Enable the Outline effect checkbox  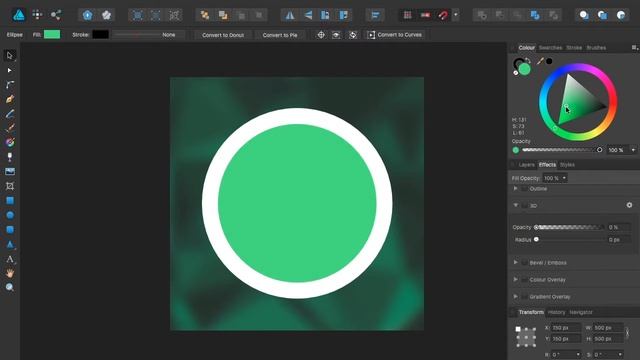(524, 189)
